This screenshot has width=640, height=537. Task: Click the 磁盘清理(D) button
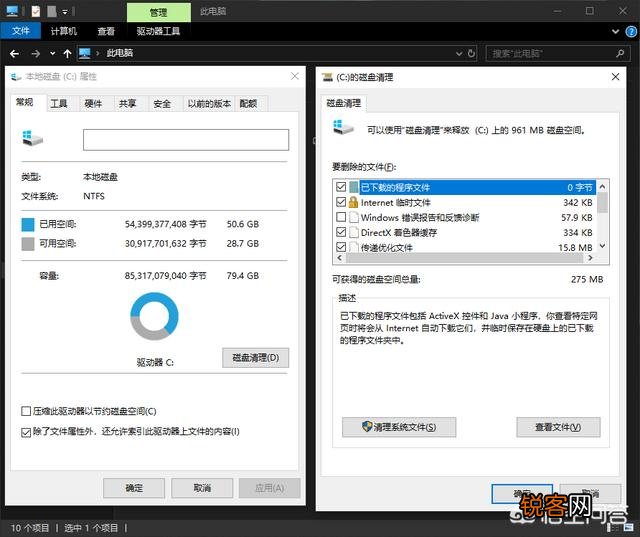pos(256,358)
